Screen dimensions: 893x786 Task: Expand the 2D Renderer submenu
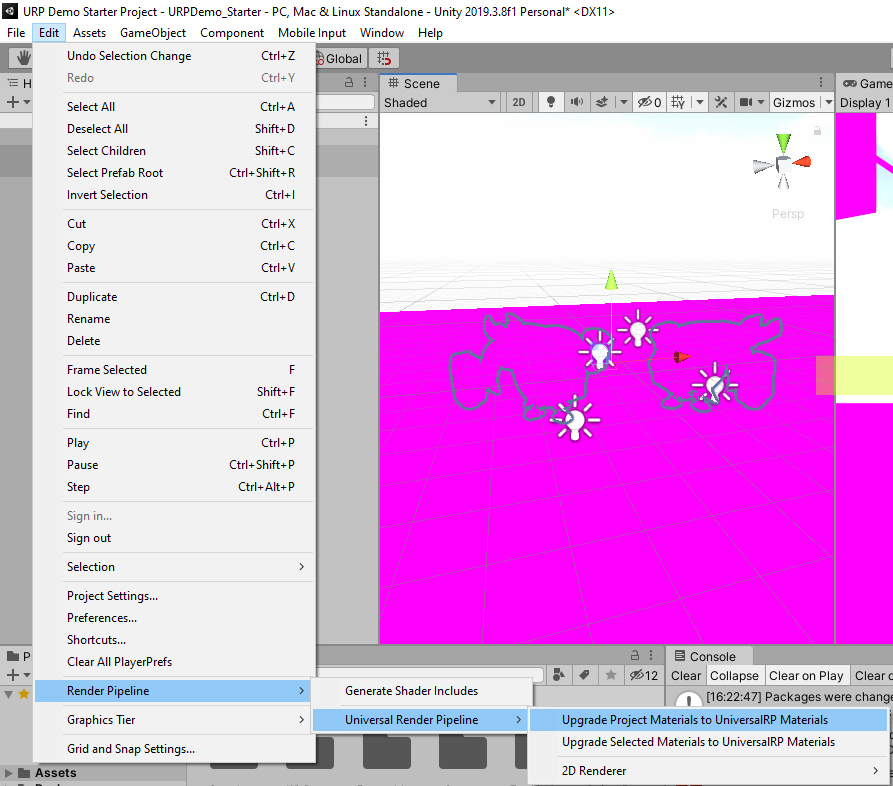click(720, 771)
